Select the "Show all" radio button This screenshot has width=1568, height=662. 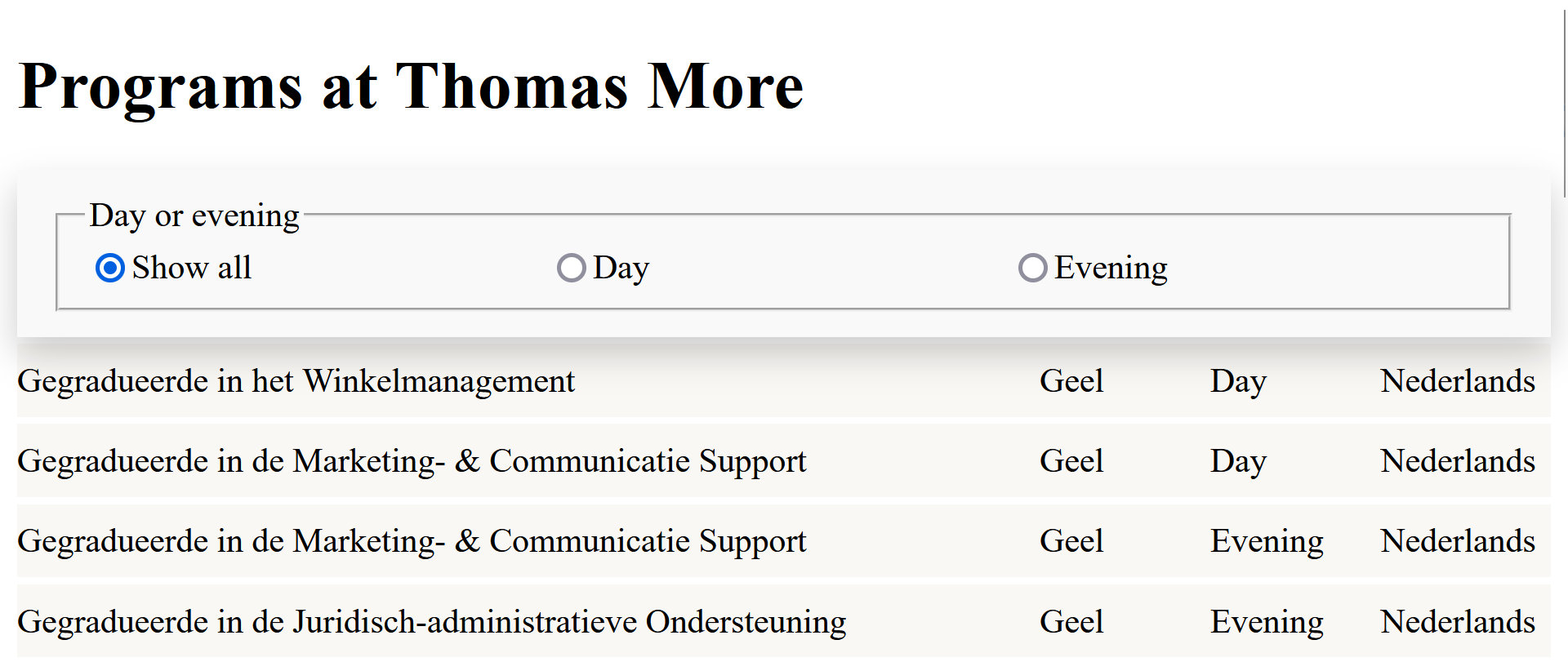[x=110, y=268]
